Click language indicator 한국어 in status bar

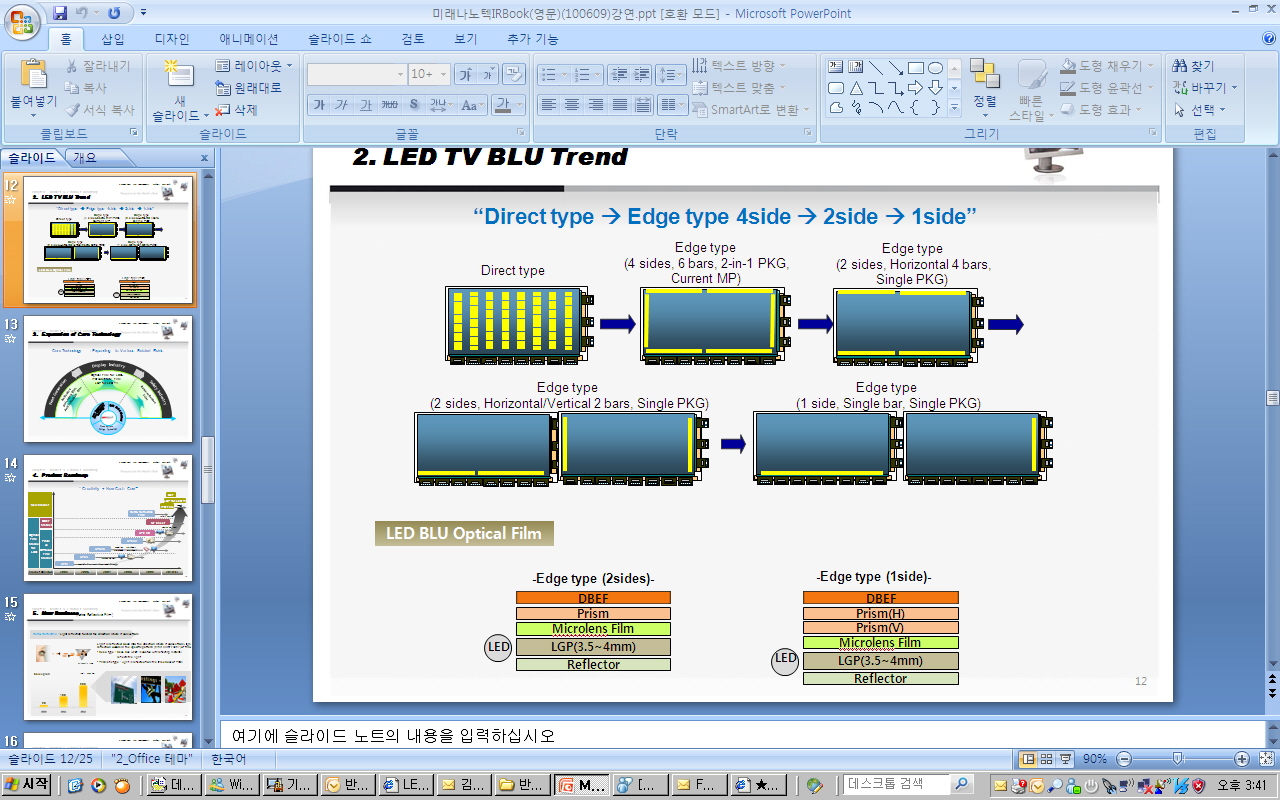pyautogui.click(x=228, y=759)
